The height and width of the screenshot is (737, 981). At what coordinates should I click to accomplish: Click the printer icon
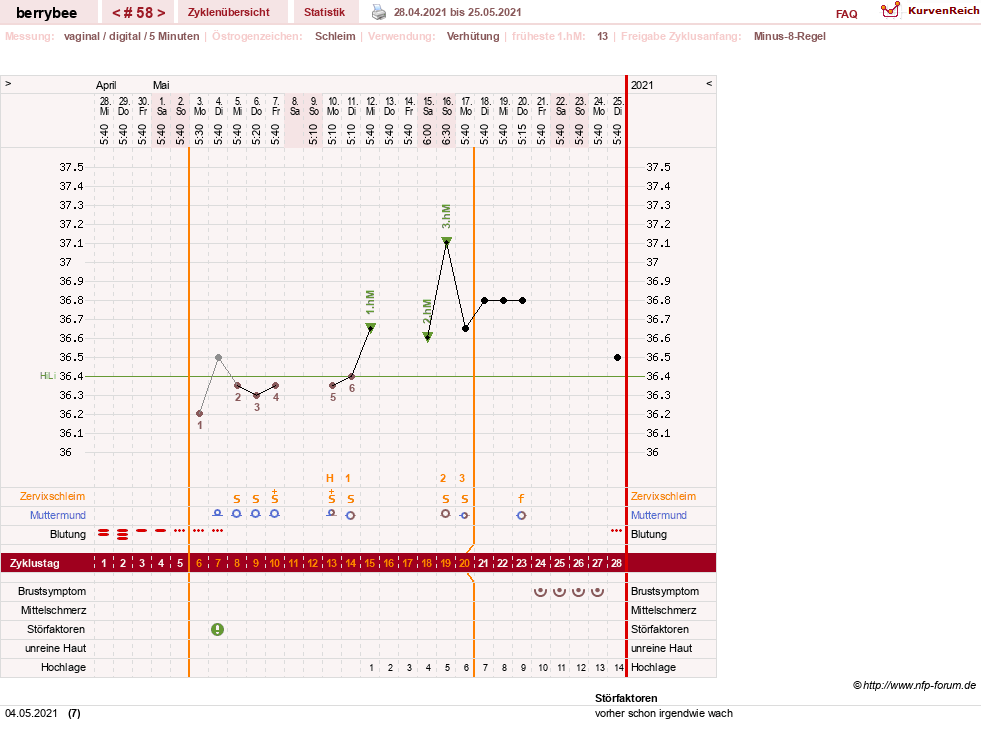pos(379,12)
